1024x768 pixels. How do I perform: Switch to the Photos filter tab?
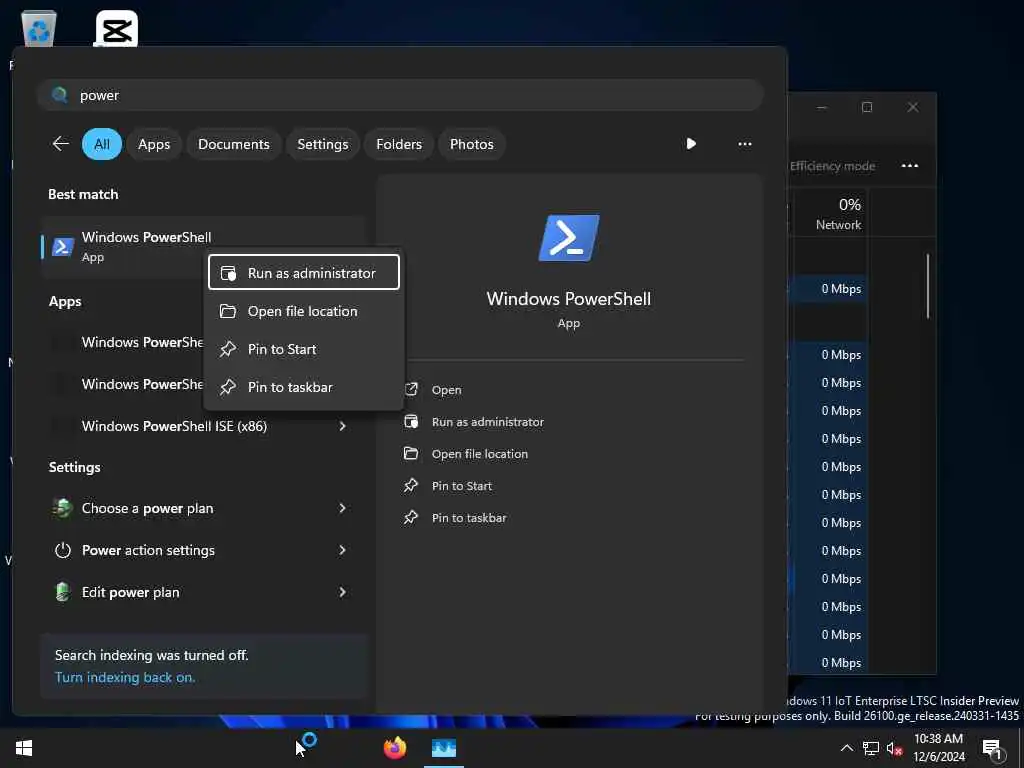coord(472,144)
